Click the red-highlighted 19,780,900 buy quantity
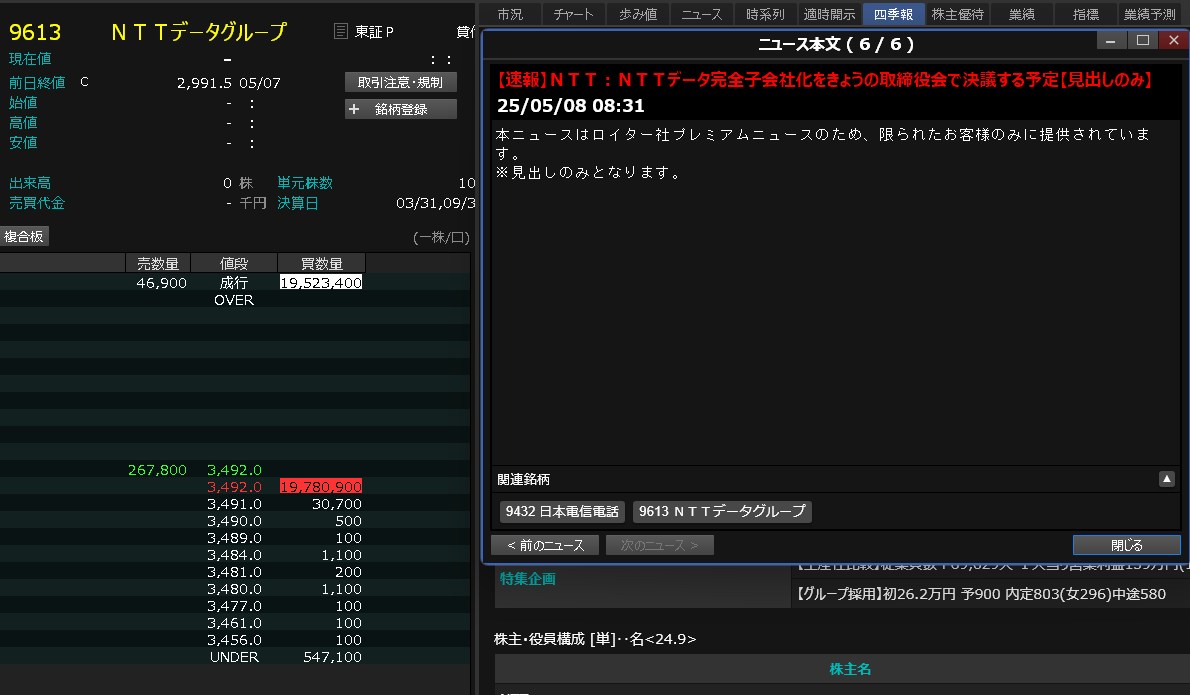The width and height of the screenshot is (1190, 695). tap(321, 486)
